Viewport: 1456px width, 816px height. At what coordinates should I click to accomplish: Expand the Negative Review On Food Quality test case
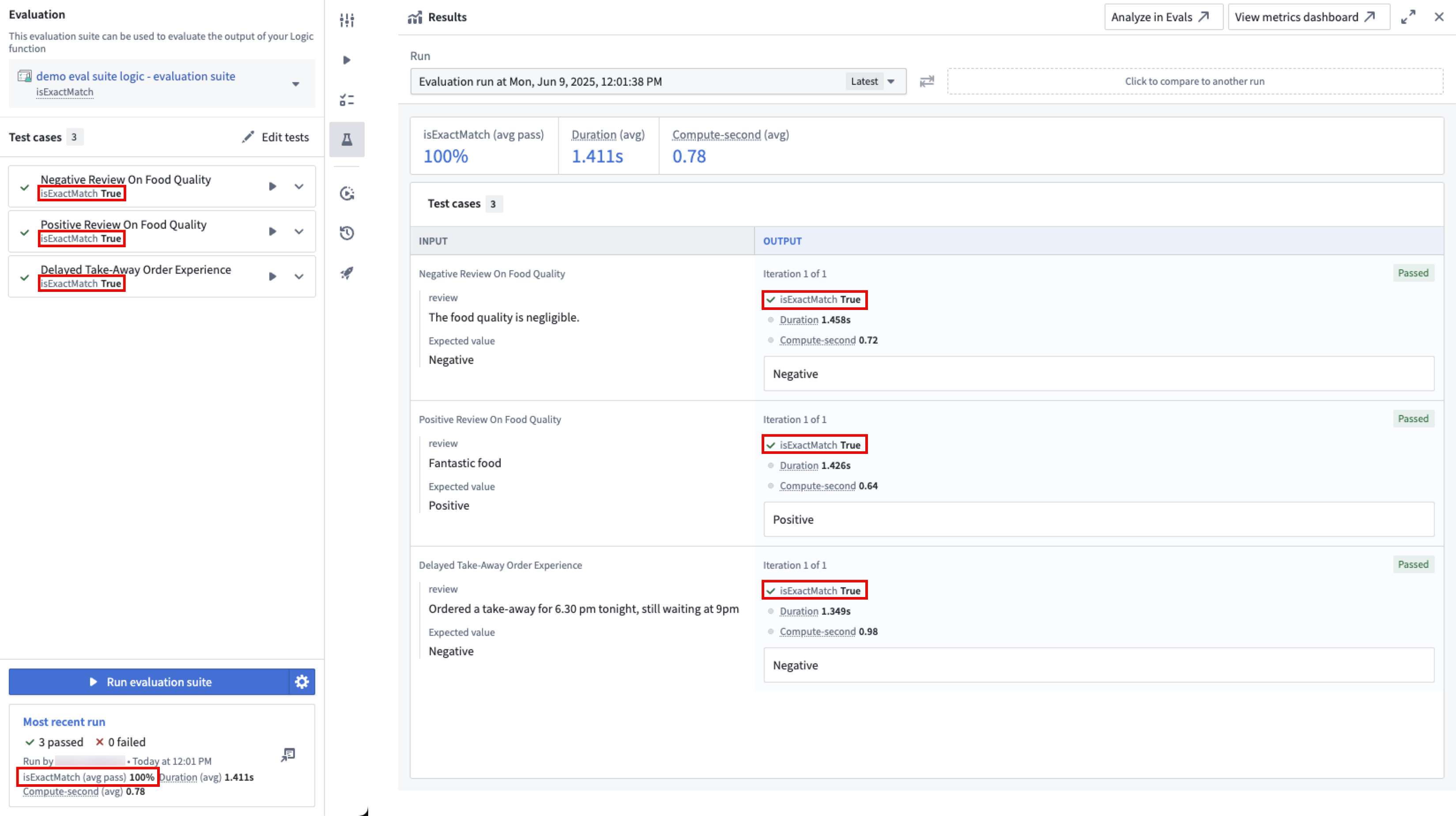coord(299,186)
